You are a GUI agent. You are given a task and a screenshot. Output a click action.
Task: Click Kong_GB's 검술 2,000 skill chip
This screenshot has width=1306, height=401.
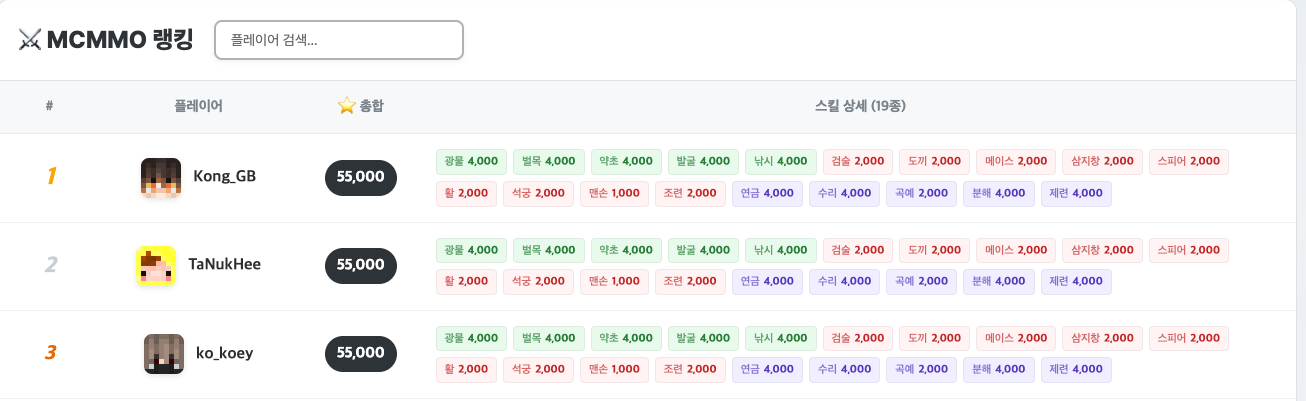(858, 161)
